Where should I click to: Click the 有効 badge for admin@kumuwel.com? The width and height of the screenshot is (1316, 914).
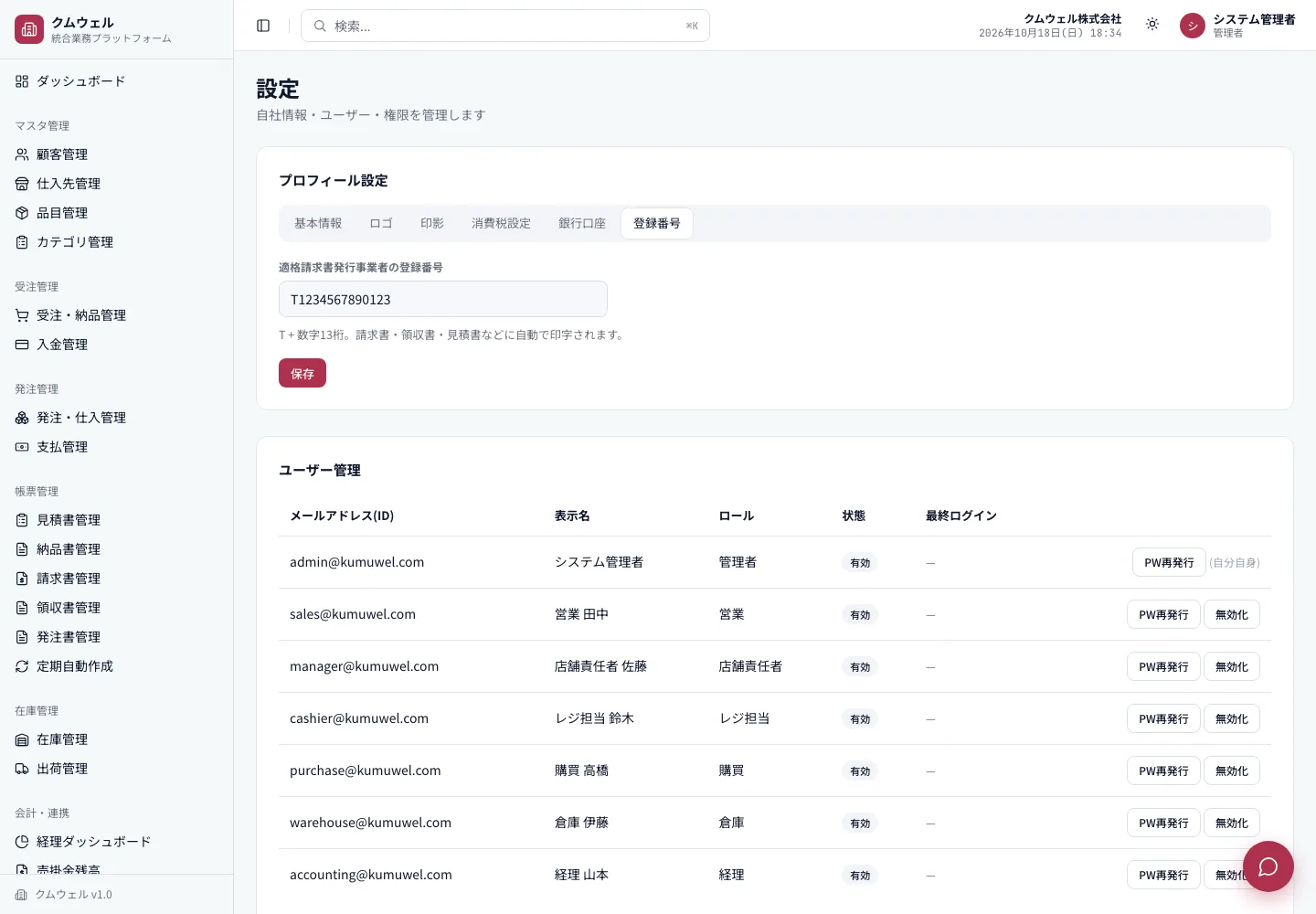[860, 563]
